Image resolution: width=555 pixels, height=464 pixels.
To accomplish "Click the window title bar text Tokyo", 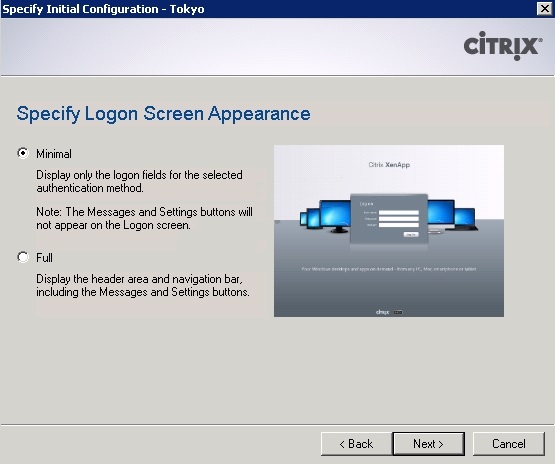I will coord(187,9).
